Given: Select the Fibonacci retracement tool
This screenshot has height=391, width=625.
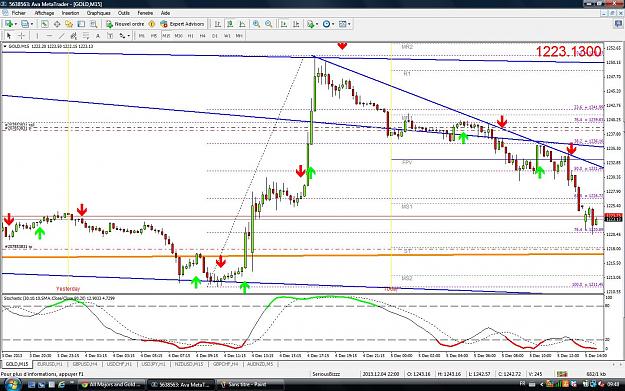Looking at the screenshot, I should 86,36.
